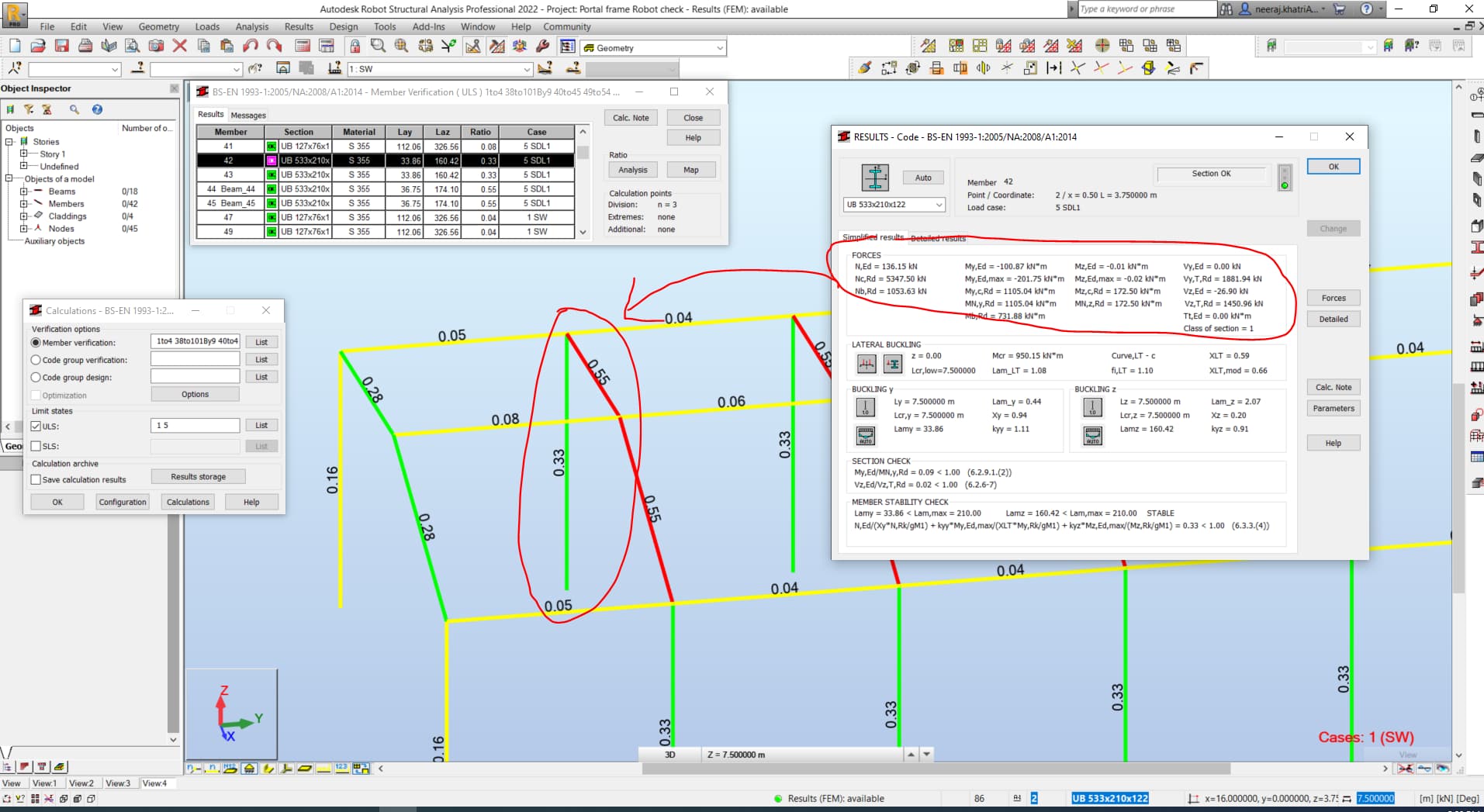Viewport: 1484px width, 812px height.
Task: Save the project with the floppy disk icon
Action: tap(62, 46)
